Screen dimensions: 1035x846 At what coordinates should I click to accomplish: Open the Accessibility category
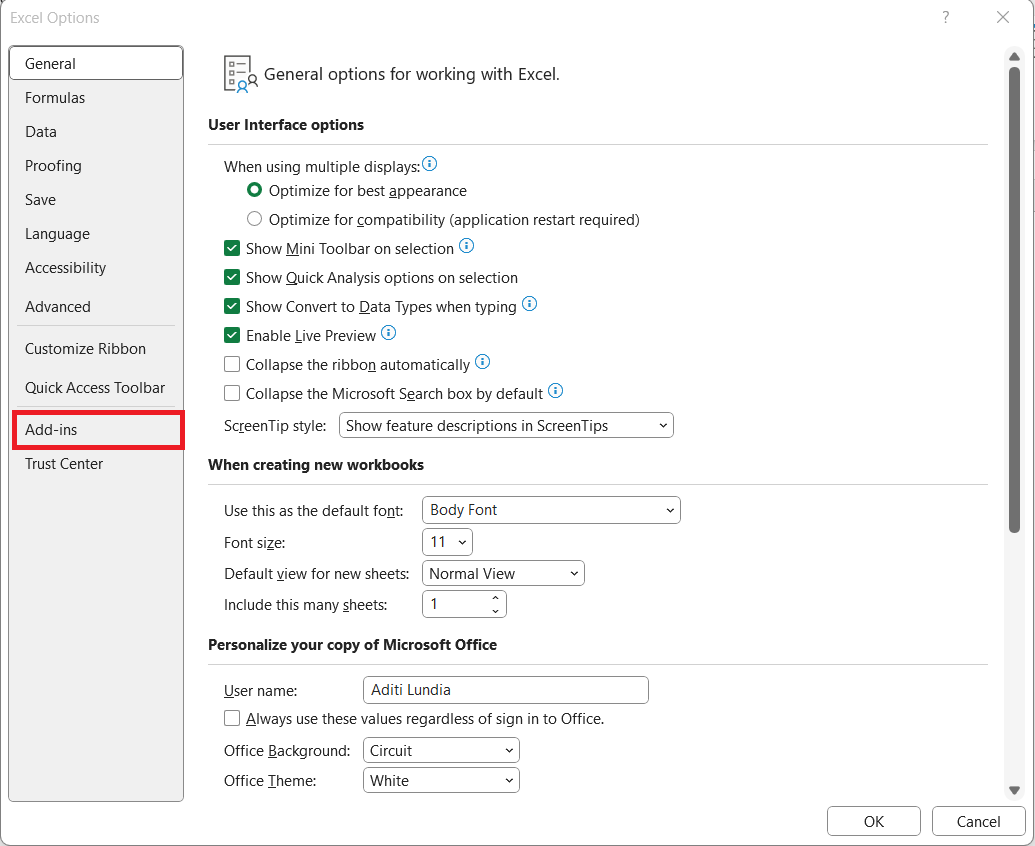click(96, 267)
